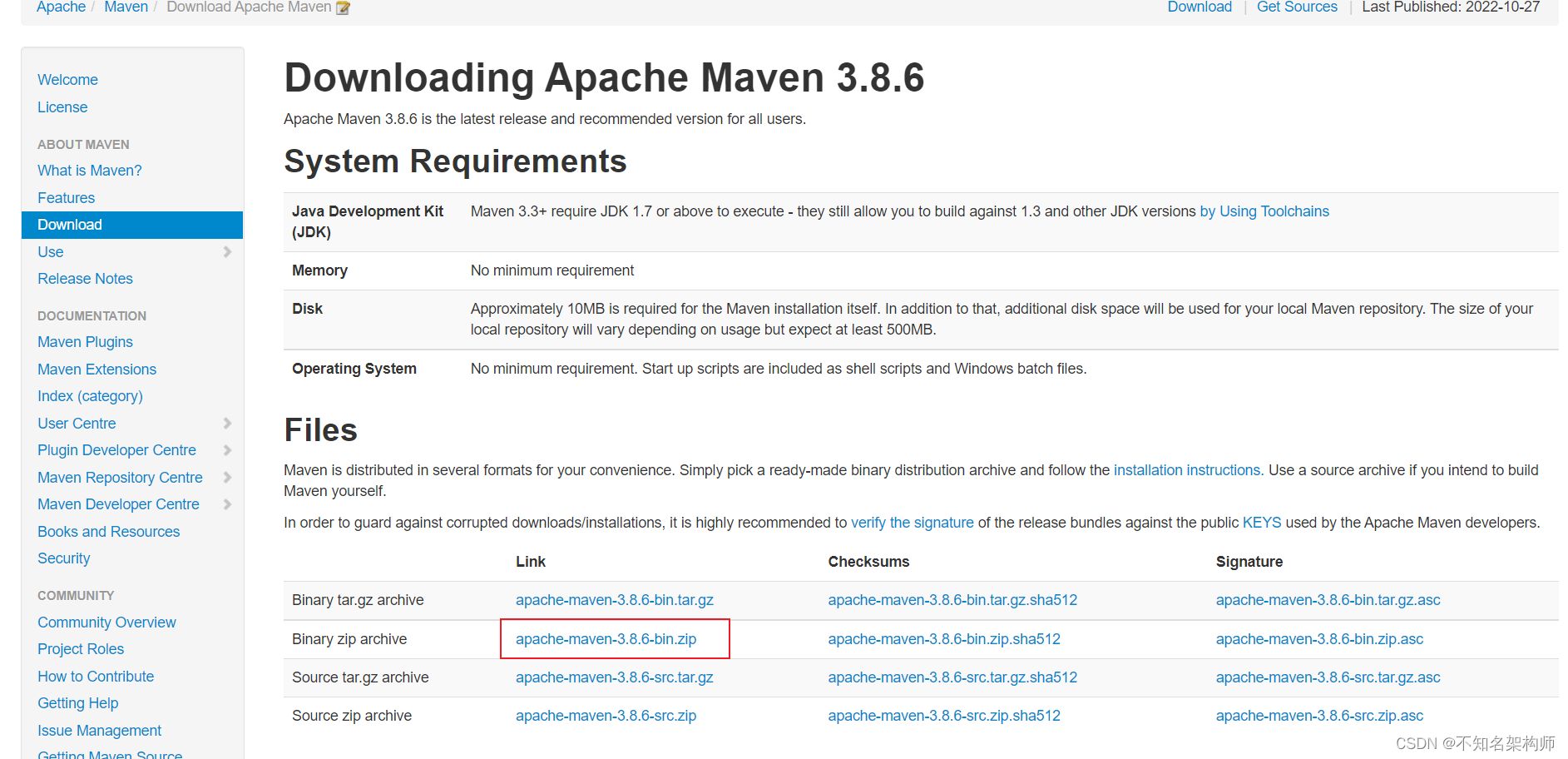The image size is (1568, 759).
Task: Select the highlighted Download sidebar item
Action: 132,225
